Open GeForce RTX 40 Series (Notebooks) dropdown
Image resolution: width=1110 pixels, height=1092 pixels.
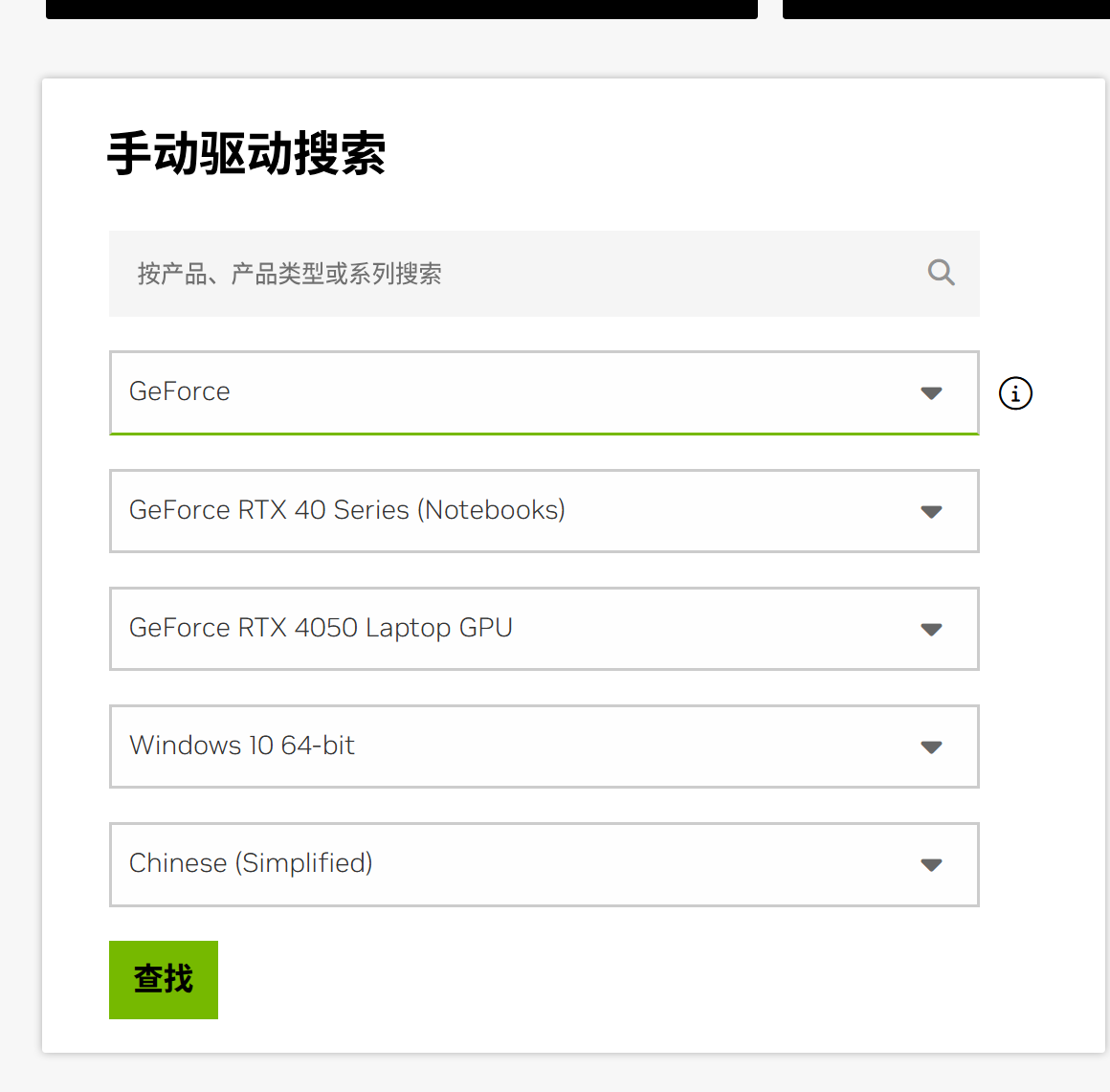coord(544,511)
